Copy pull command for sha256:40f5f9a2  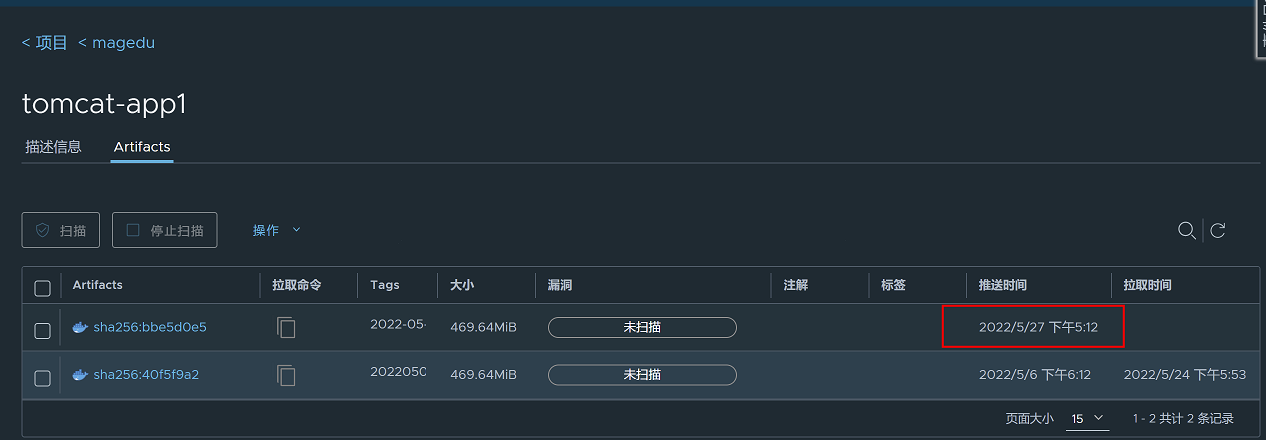pos(287,375)
